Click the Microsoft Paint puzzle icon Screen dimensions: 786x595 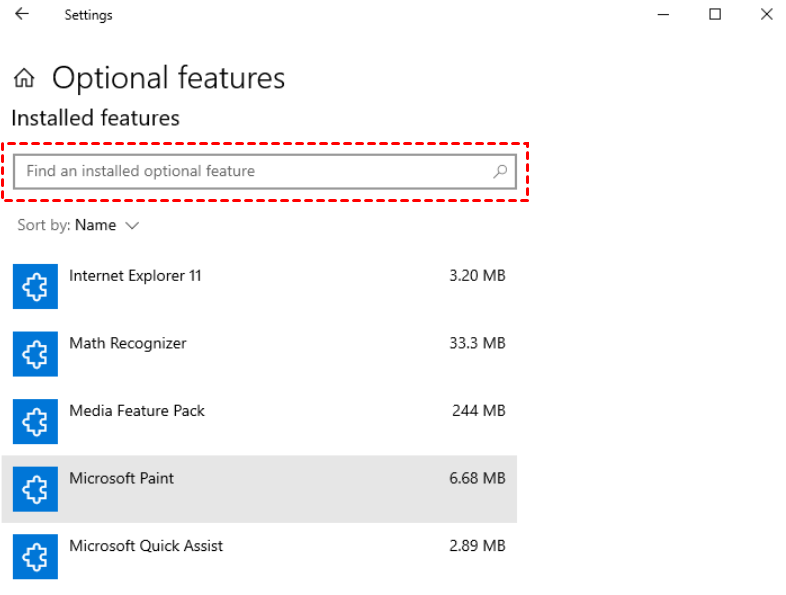(x=35, y=489)
